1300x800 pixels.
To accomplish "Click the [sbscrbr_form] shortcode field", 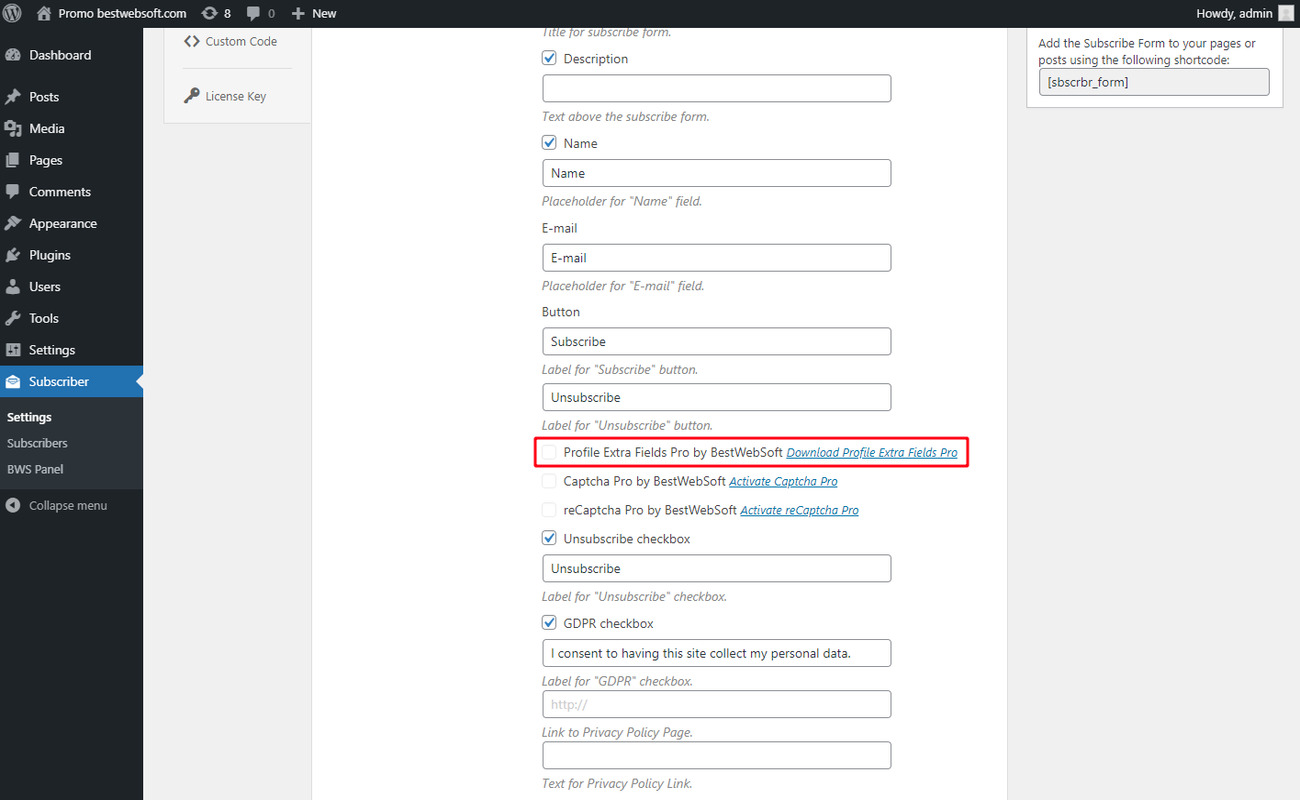I will pos(1154,82).
